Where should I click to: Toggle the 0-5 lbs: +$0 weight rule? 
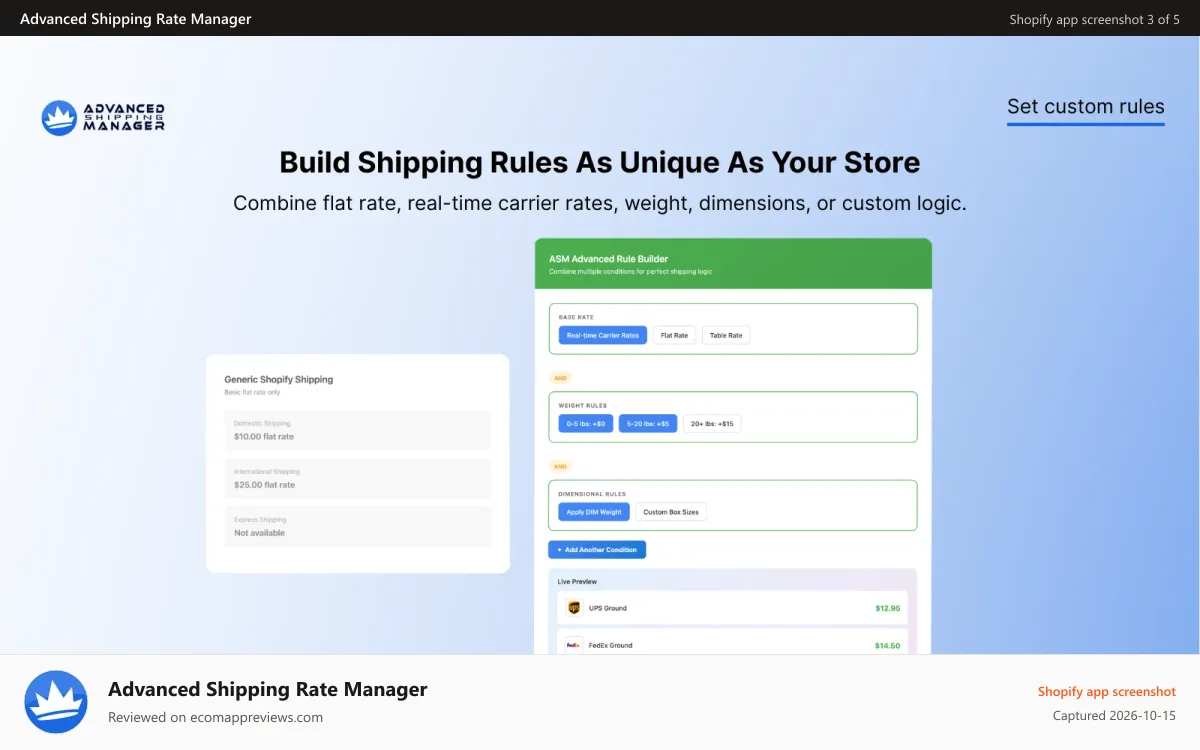pyautogui.click(x=586, y=424)
